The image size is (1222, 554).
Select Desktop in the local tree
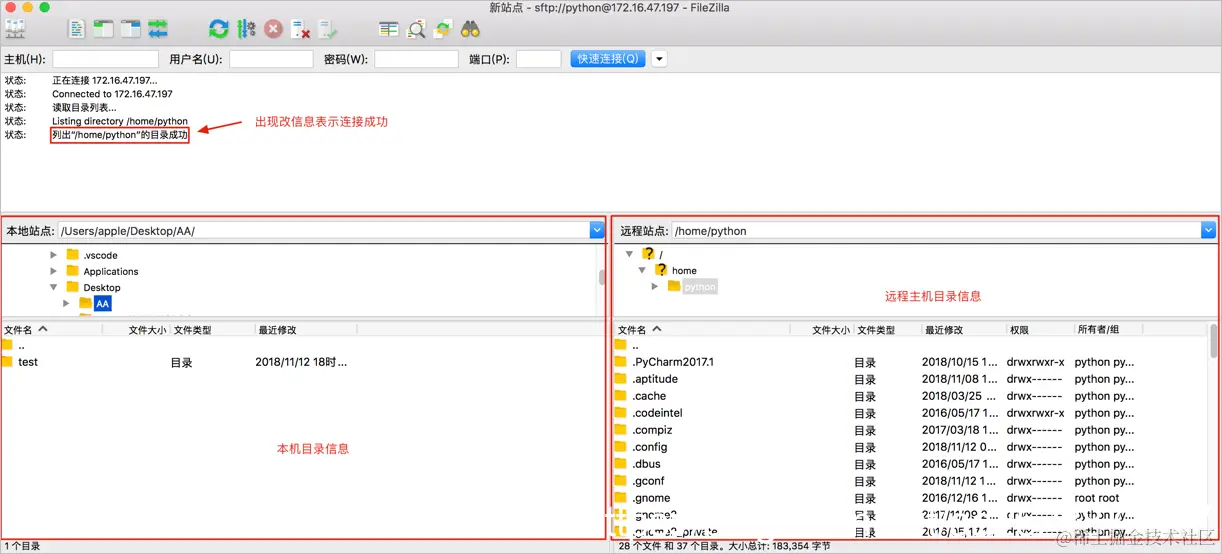pyautogui.click(x=102, y=287)
